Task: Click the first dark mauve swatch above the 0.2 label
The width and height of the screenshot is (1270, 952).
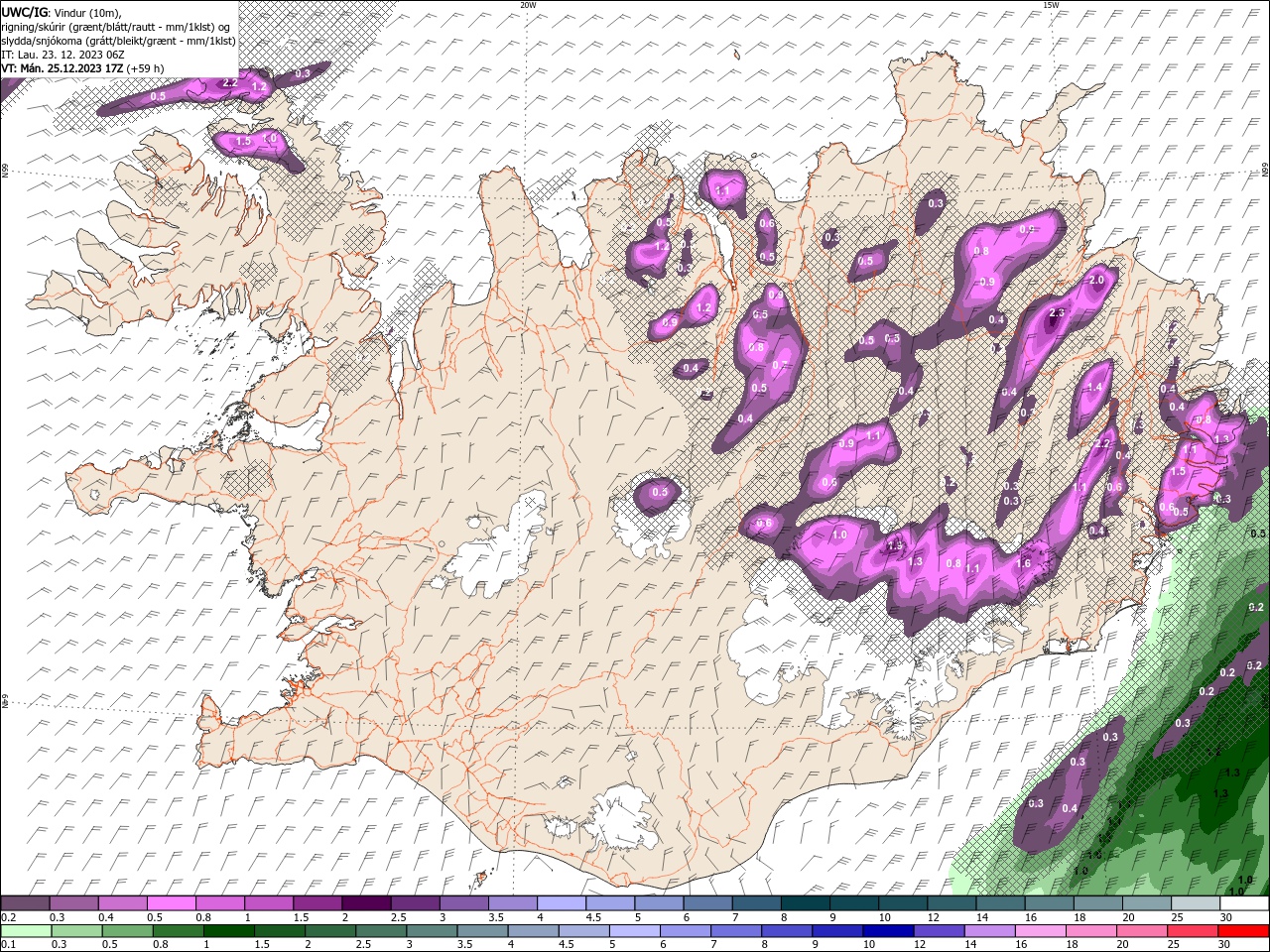Action: [25, 903]
